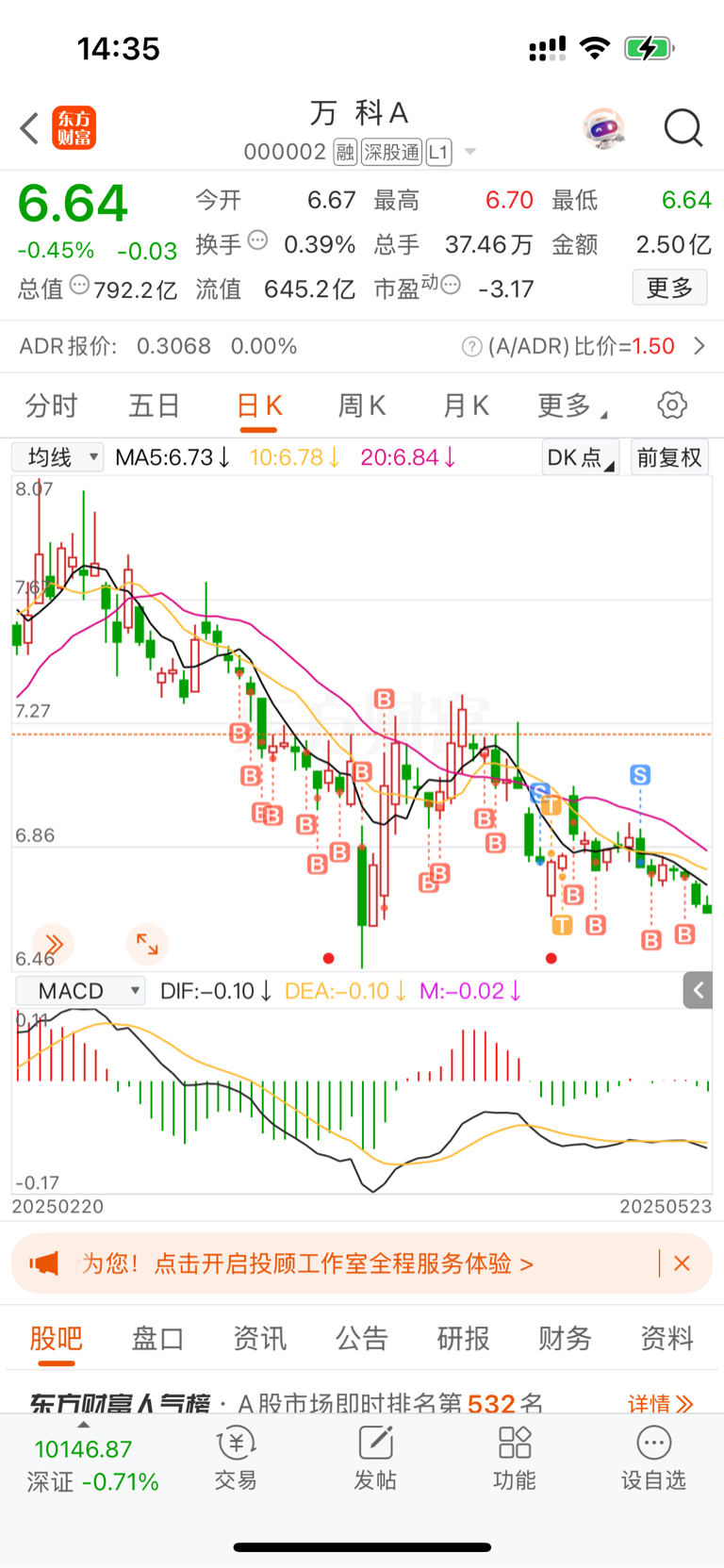Open the DK点 dropdown
This screenshot has height=1568, width=724.
pos(581,457)
